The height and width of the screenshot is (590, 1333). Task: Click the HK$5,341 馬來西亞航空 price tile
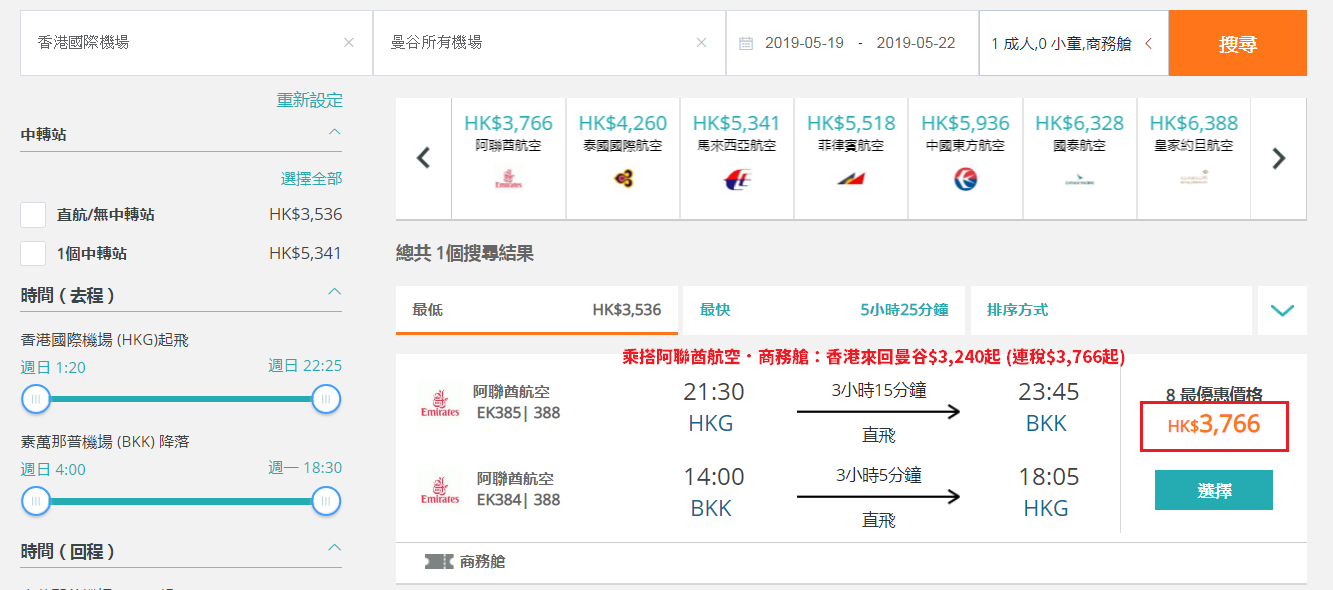pyautogui.click(x=736, y=158)
